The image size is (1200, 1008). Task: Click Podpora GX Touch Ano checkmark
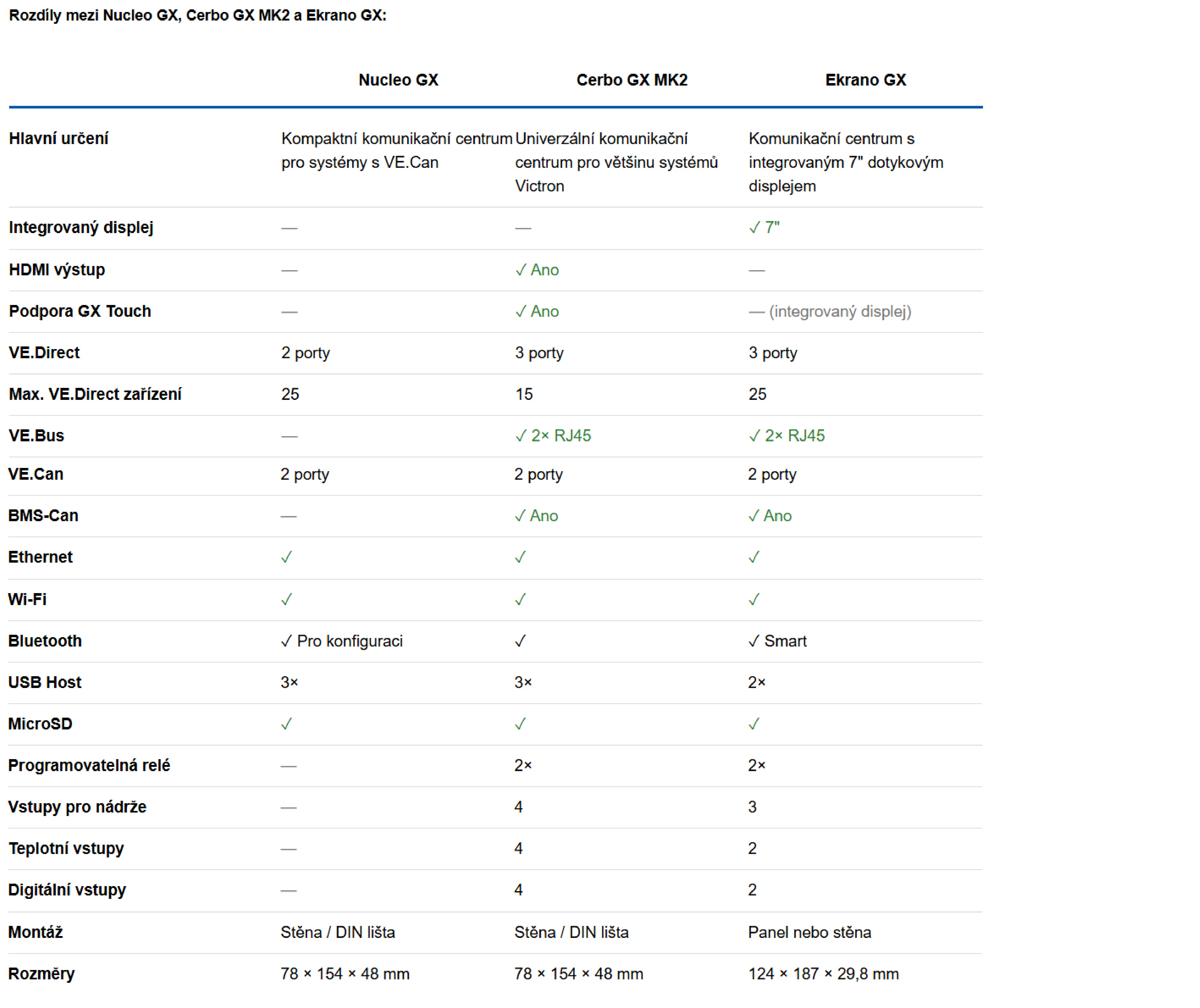pos(537,311)
